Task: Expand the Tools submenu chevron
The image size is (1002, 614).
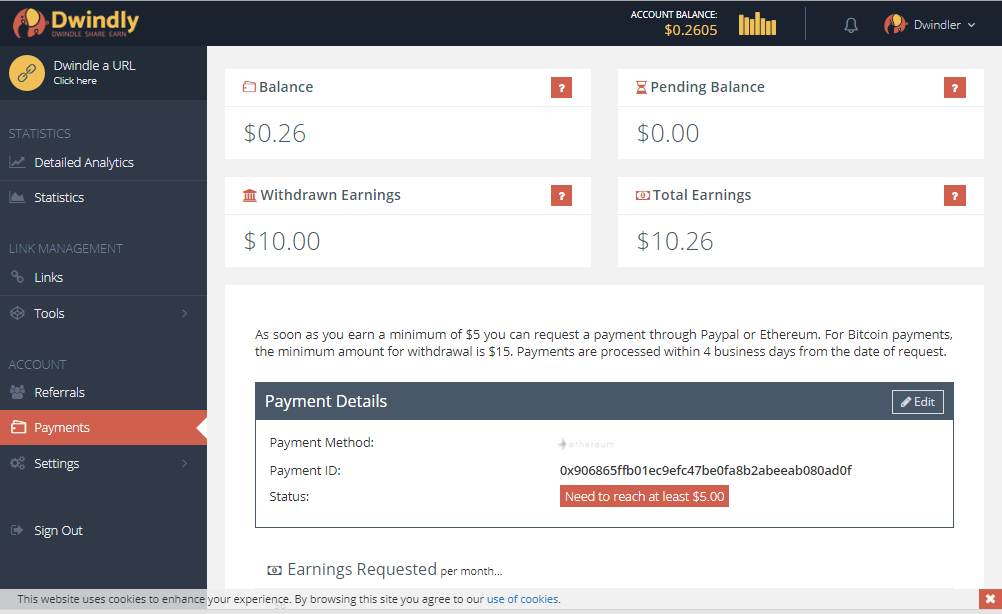Action: point(185,313)
